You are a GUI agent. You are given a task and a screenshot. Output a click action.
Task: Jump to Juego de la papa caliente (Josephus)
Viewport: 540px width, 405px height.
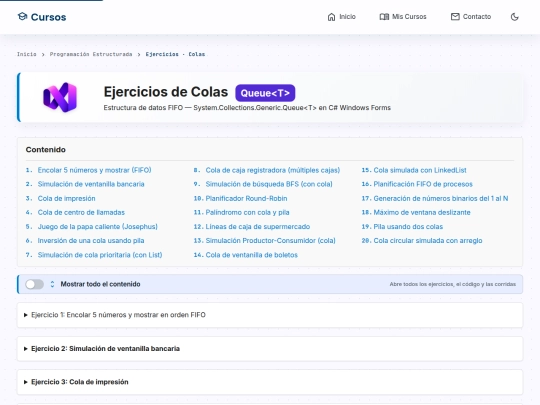97,227
